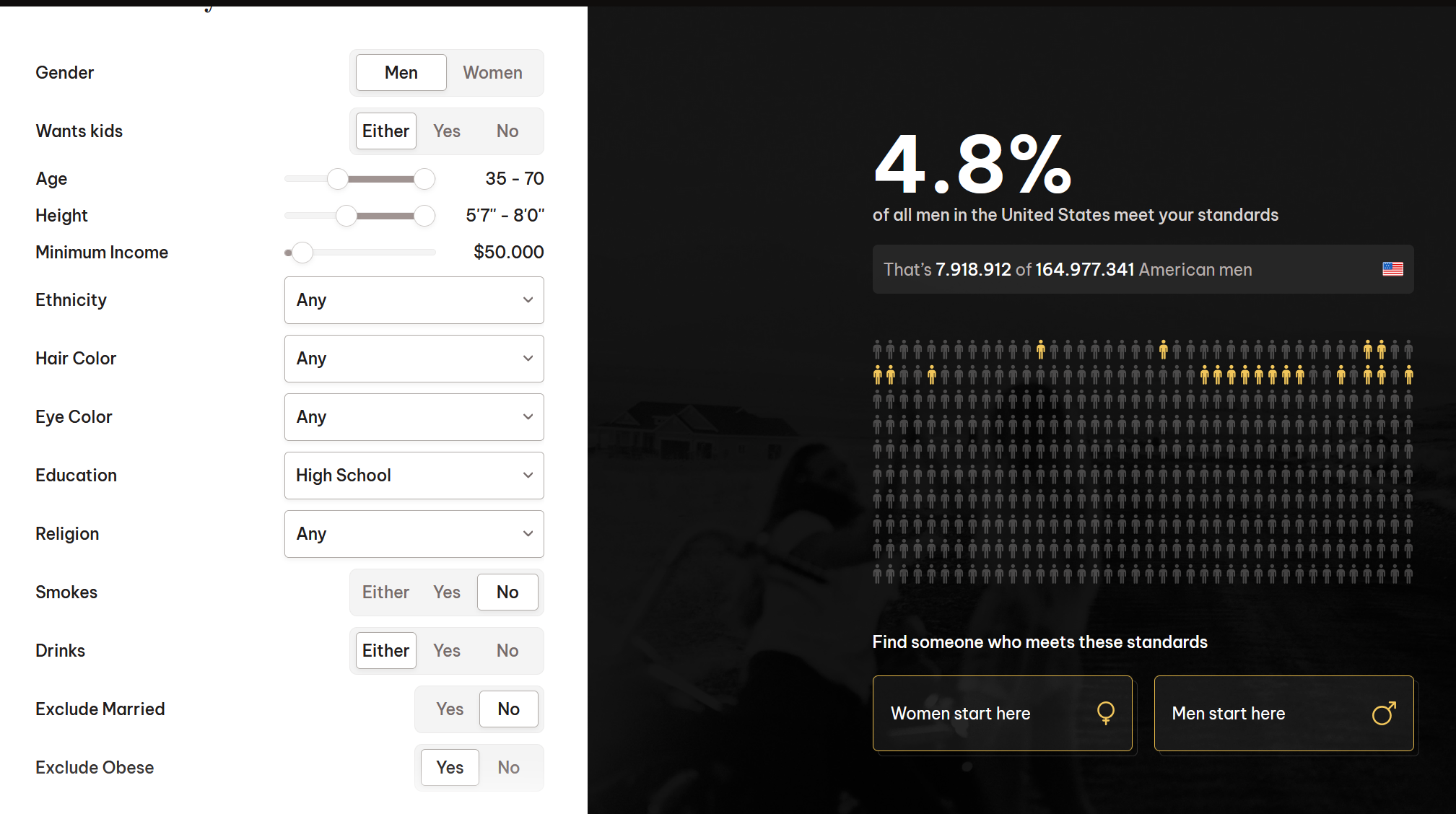Click the 7.918.912 men count text
Screen dimensions: 1456x814
[973, 270]
